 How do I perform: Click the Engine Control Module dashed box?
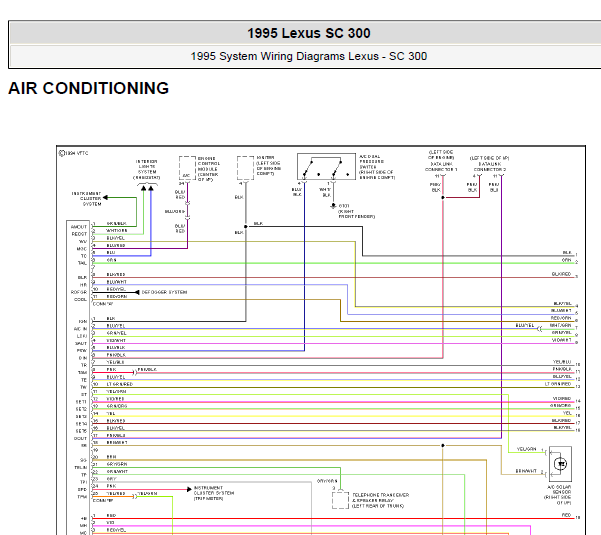[187, 168]
